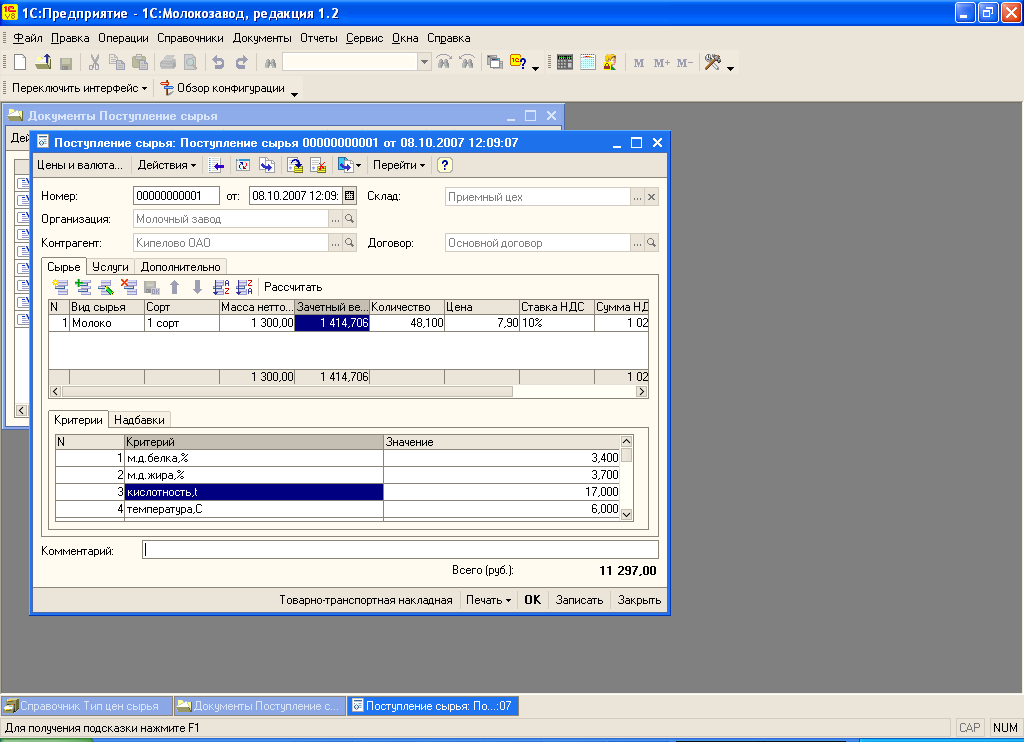Click the move row down arrow icon
The width and height of the screenshot is (1024, 742).
(197, 287)
